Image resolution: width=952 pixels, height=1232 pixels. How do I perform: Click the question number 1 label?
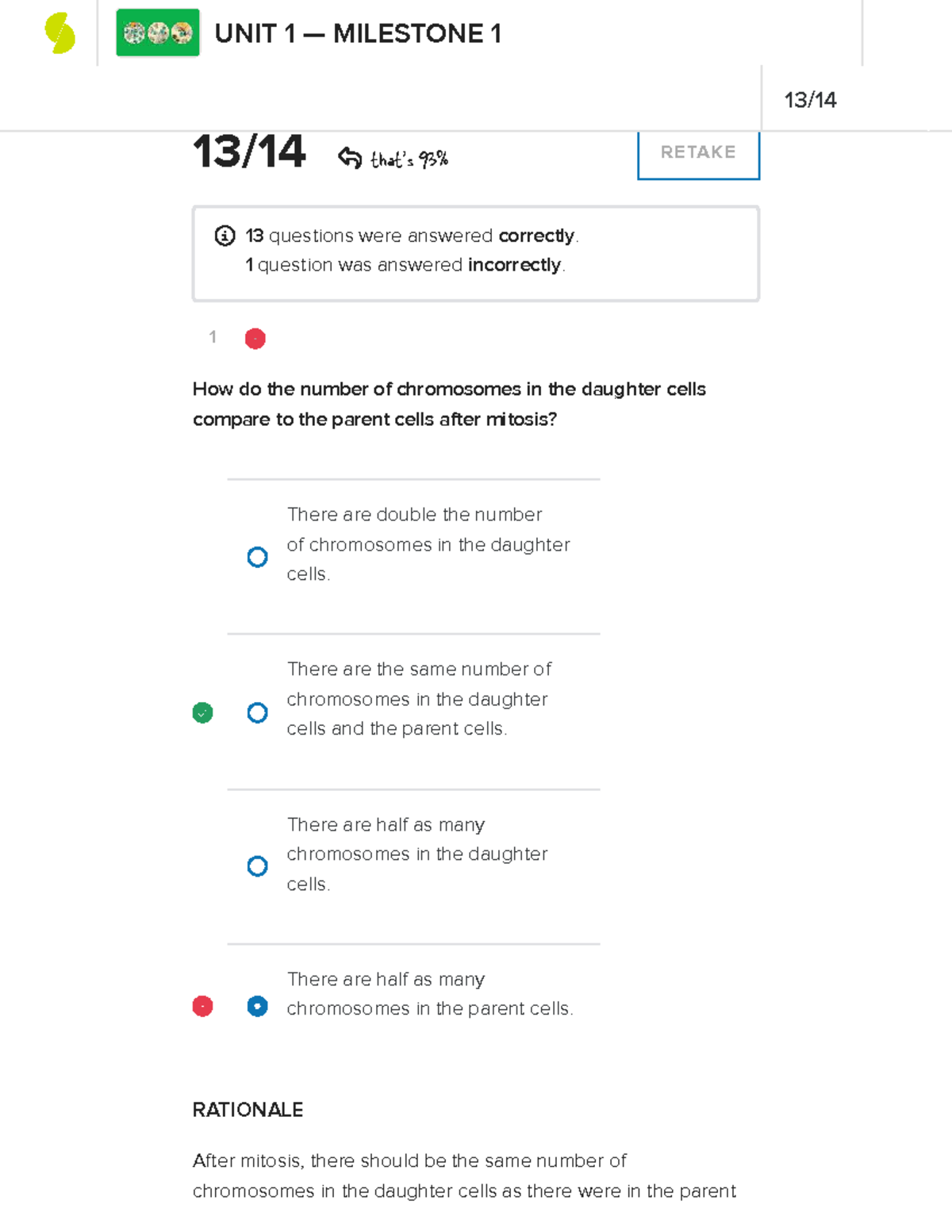(213, 337)
